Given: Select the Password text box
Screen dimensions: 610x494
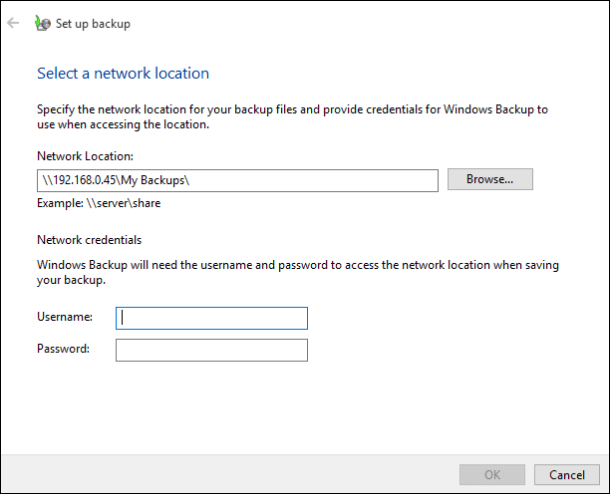Looking at the screenshot, I should pos(212,350).
